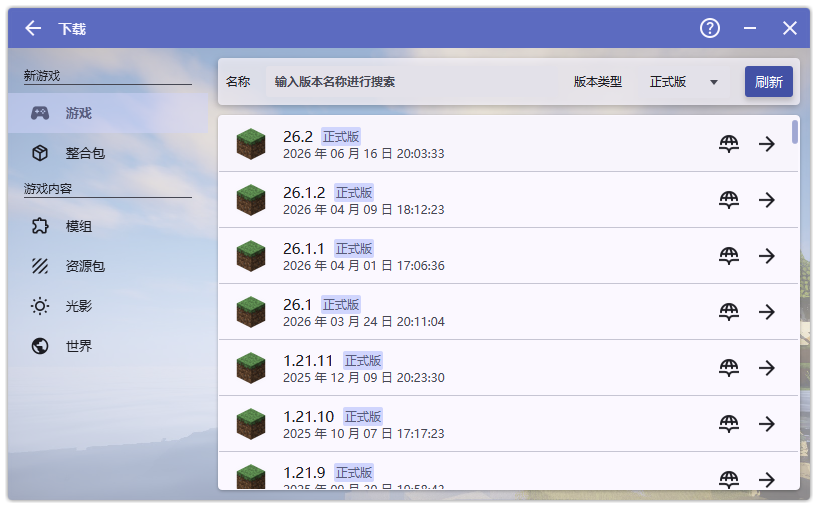Click the globe icon for version 26.2
The width and height of the screenshot is (819, 509).
729,144
